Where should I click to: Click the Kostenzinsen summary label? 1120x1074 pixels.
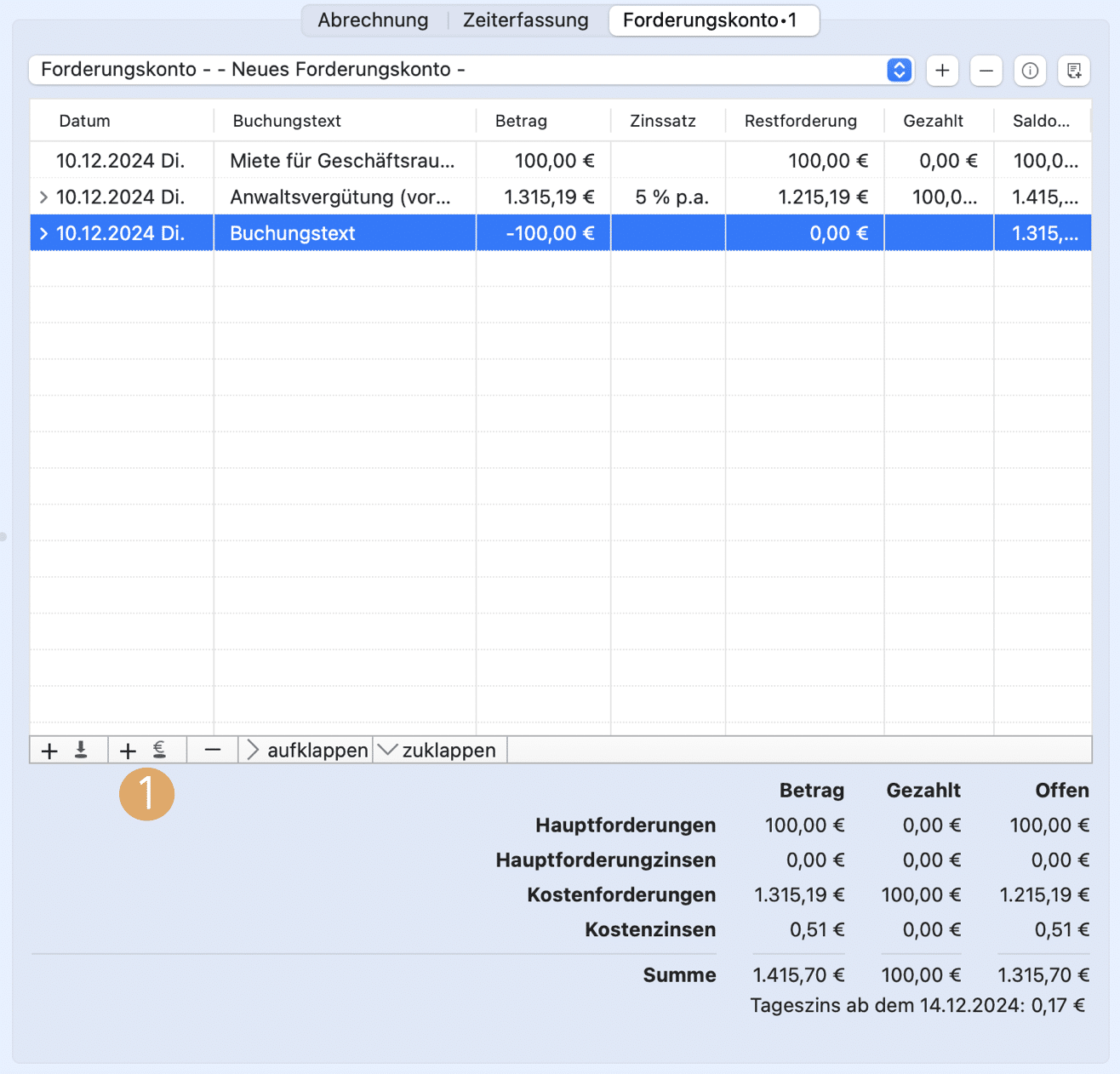click(650, 930)
